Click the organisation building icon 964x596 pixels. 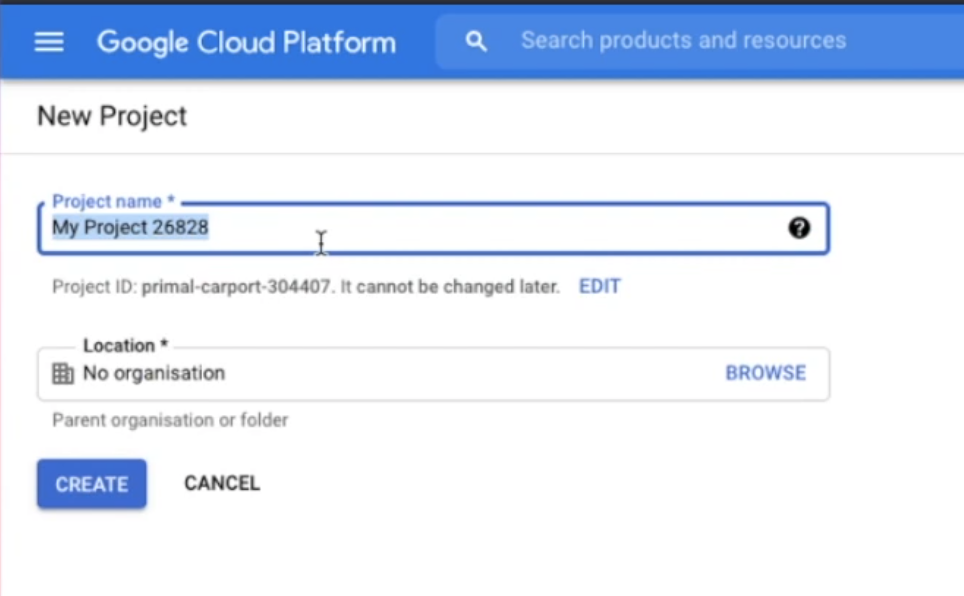pyautogui.click(x=63, y=374)
